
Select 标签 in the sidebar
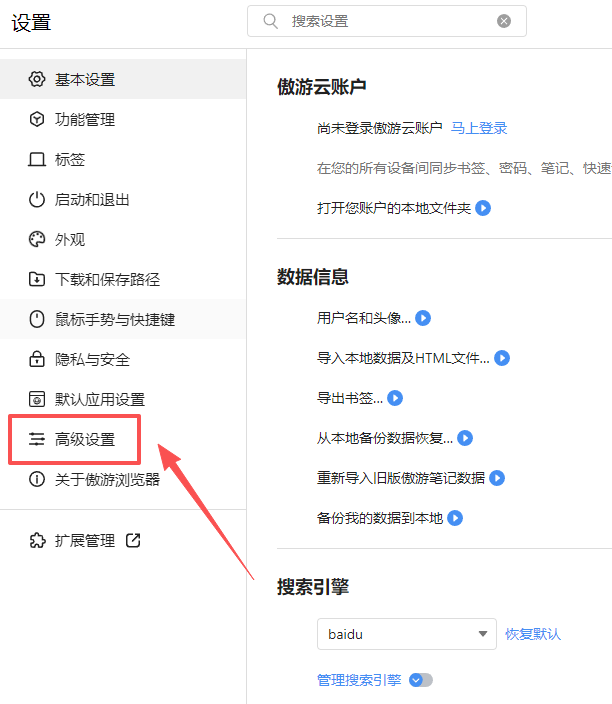(x=123, y=159)
